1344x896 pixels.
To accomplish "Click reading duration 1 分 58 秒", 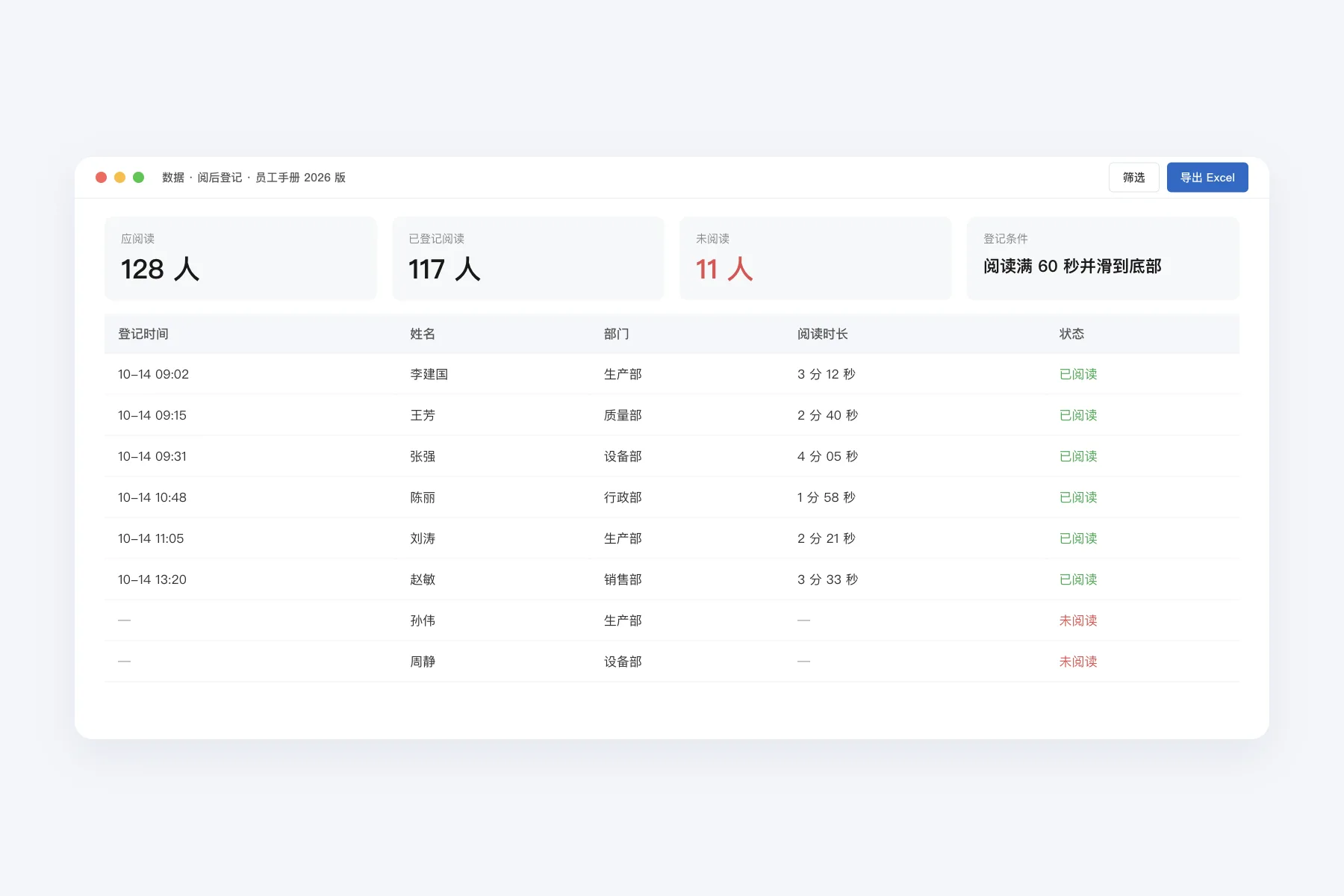I will [x=827, y=497].
